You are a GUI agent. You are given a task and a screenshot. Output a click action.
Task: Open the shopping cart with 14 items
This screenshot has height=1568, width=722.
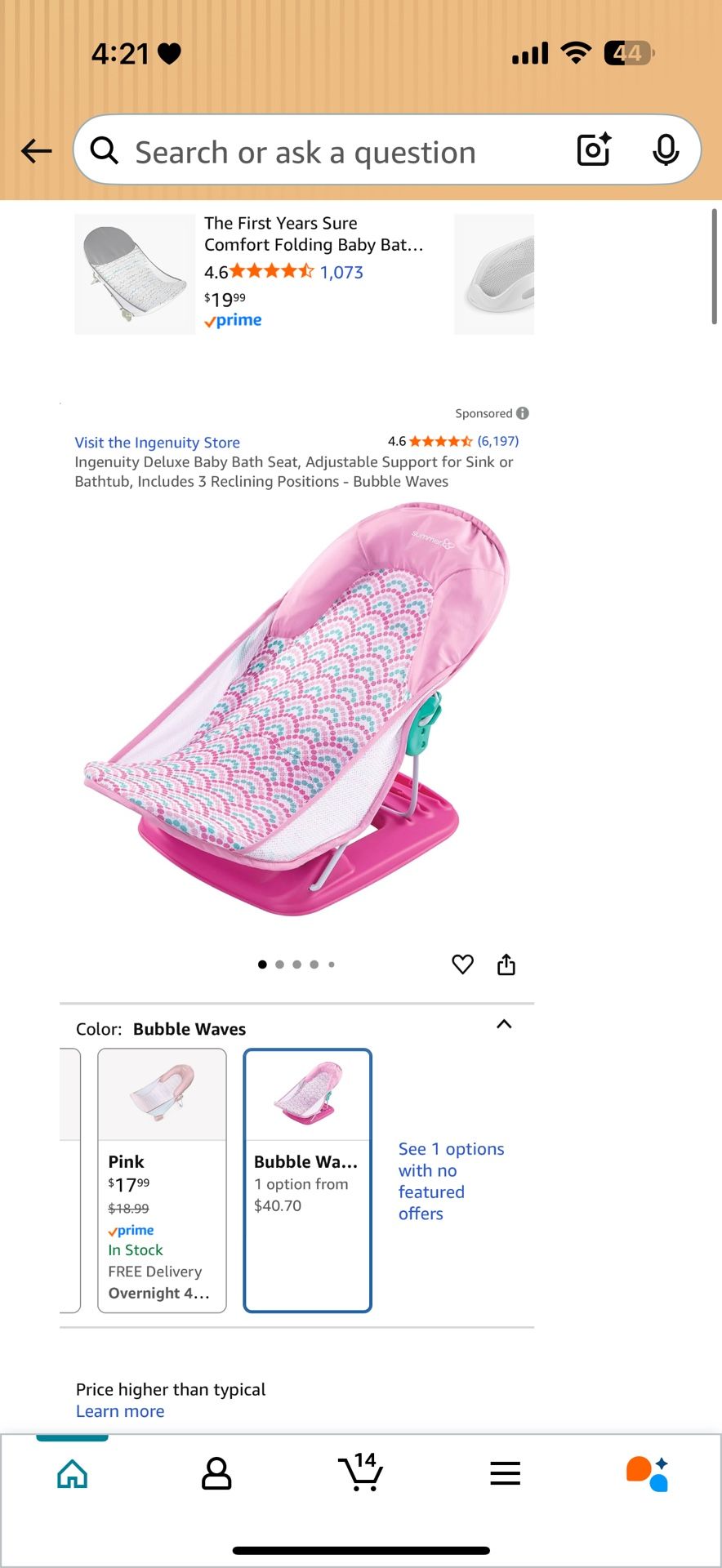[361, 1472]
